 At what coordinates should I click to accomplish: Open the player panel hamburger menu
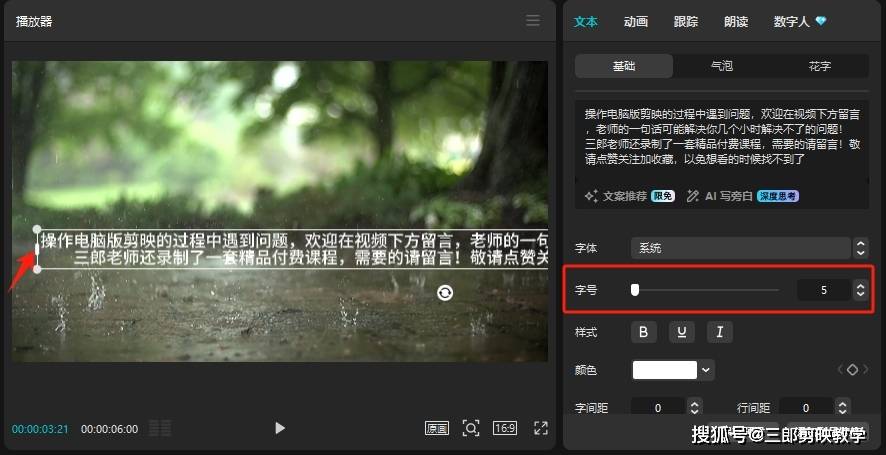click(533, 21)
